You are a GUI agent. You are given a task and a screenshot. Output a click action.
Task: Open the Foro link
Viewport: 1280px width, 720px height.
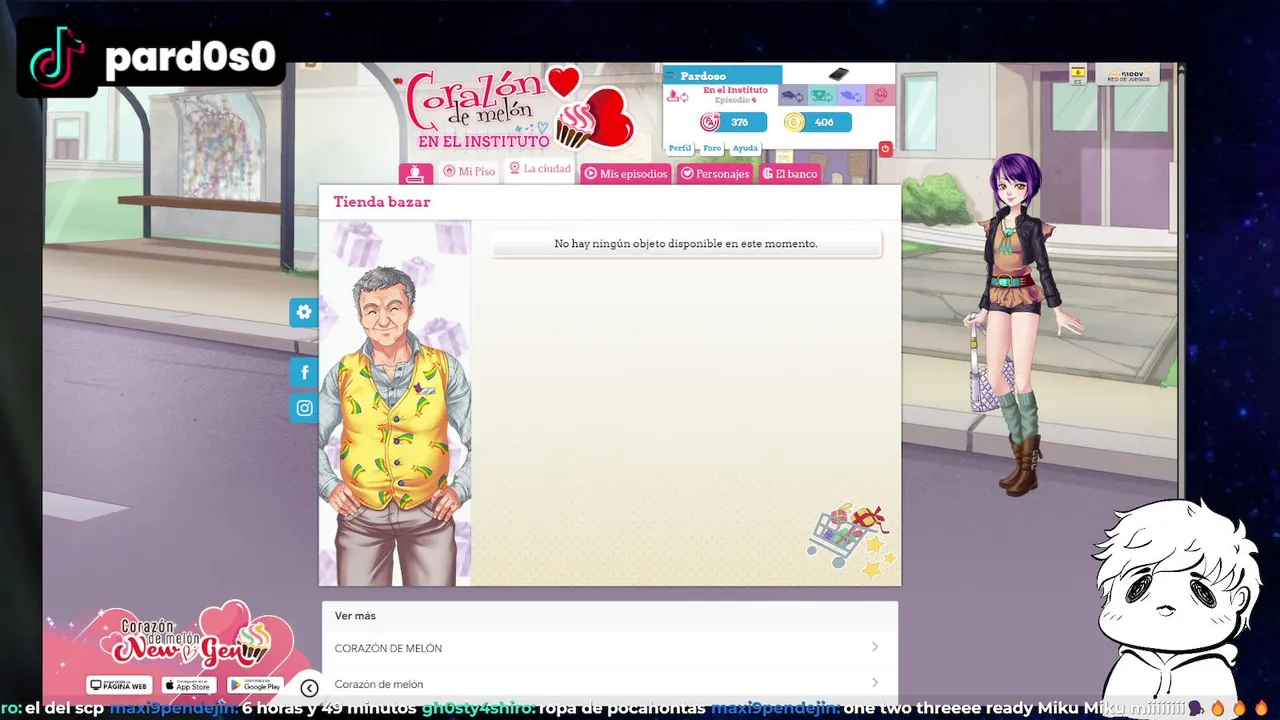point(712,148)
